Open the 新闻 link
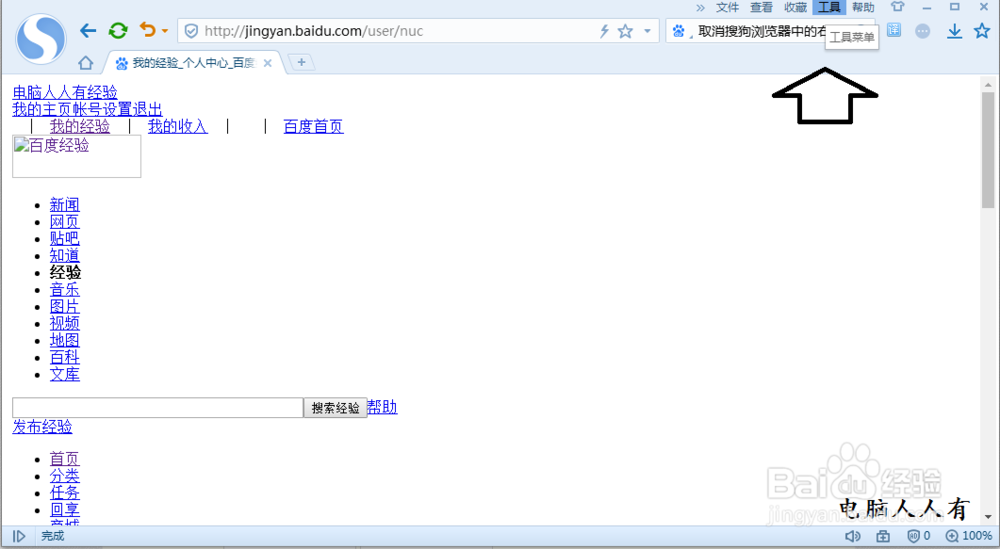This screenshot has height=549, width=1000. coord(65,205)
